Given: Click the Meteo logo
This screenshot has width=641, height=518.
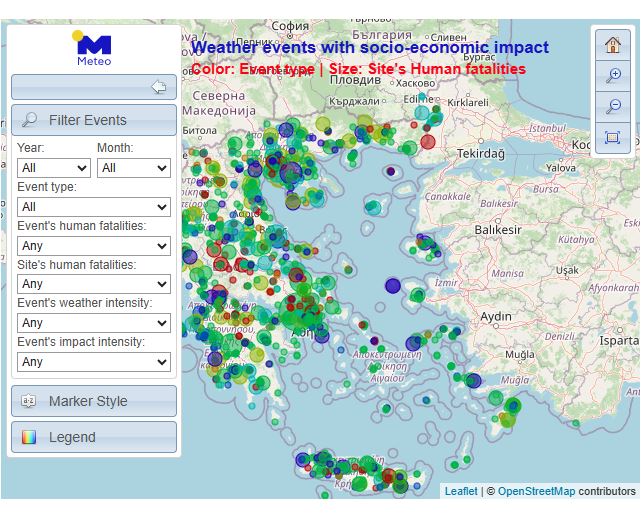Looking at the screenshot, I should (94, 48).
